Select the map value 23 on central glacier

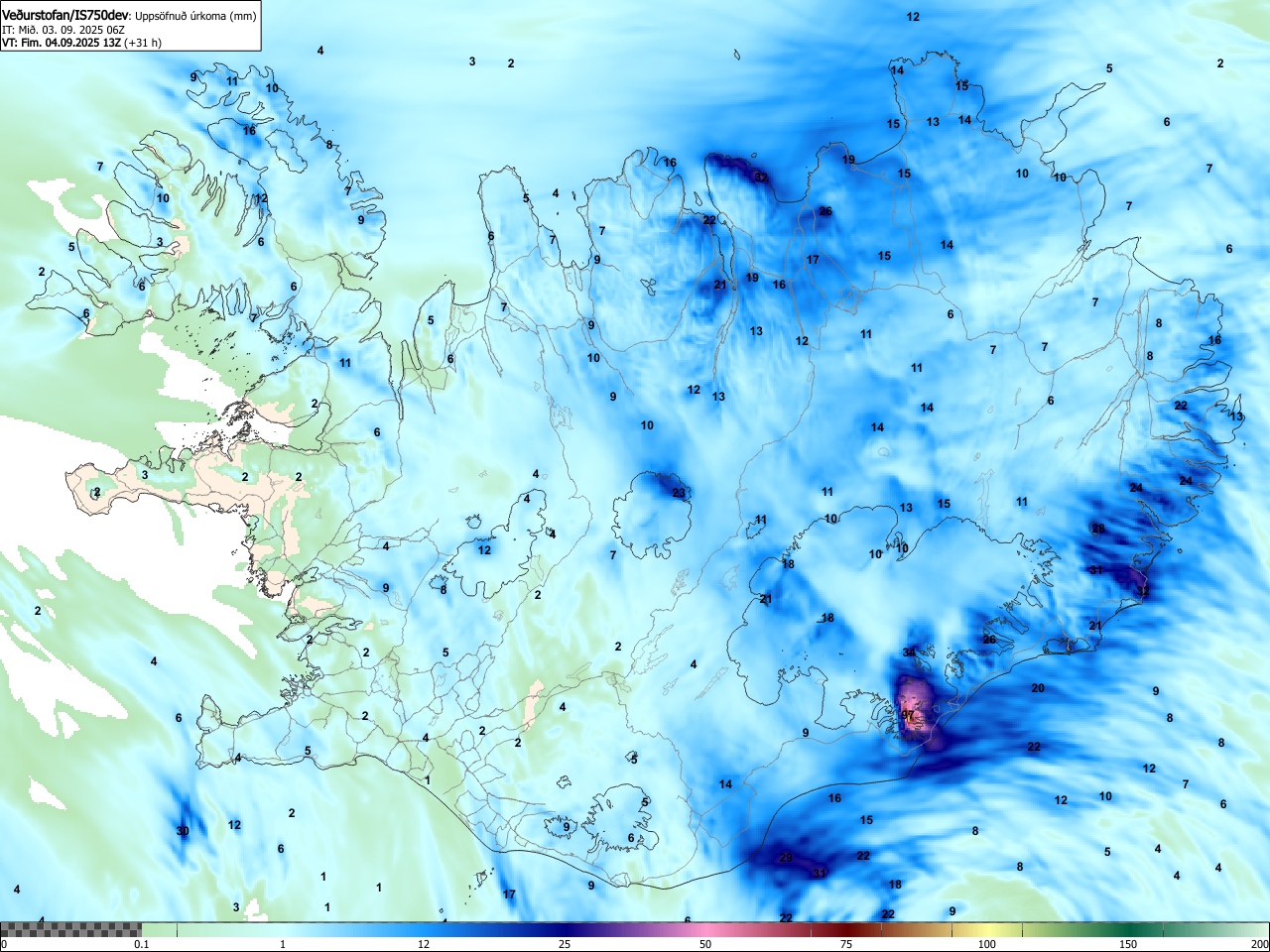[679, 493]
